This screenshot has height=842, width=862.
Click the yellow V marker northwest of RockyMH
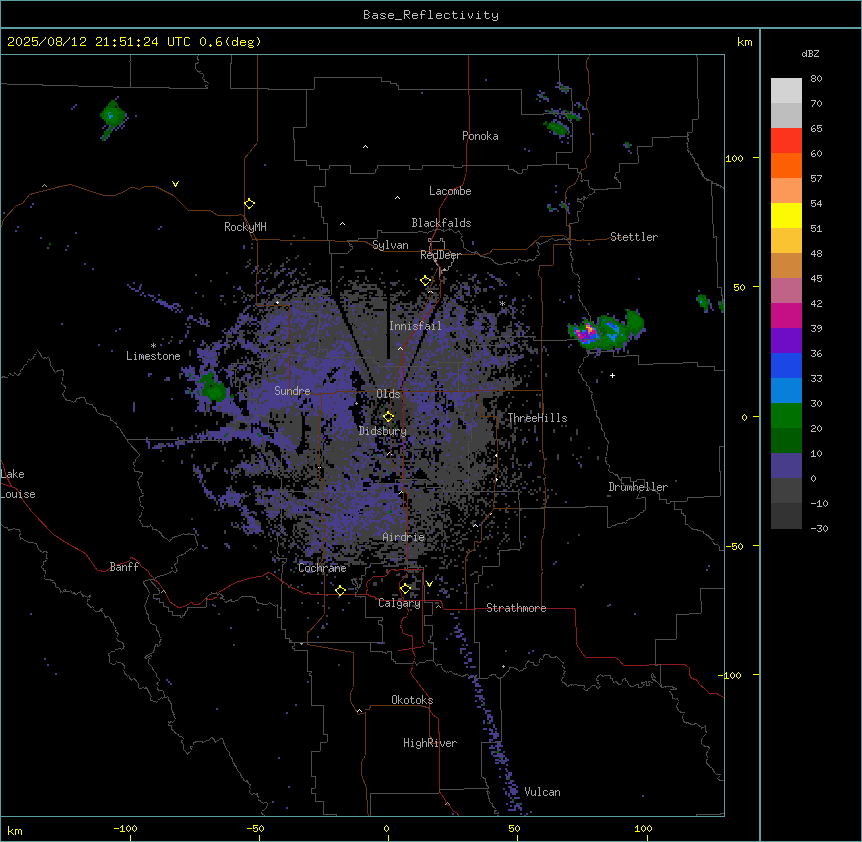175,184
